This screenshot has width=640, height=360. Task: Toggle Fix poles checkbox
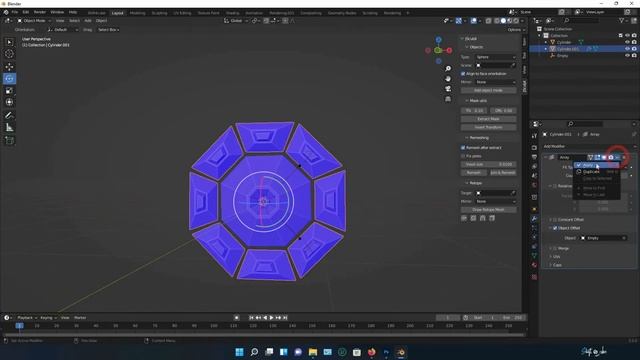point(463,156)
